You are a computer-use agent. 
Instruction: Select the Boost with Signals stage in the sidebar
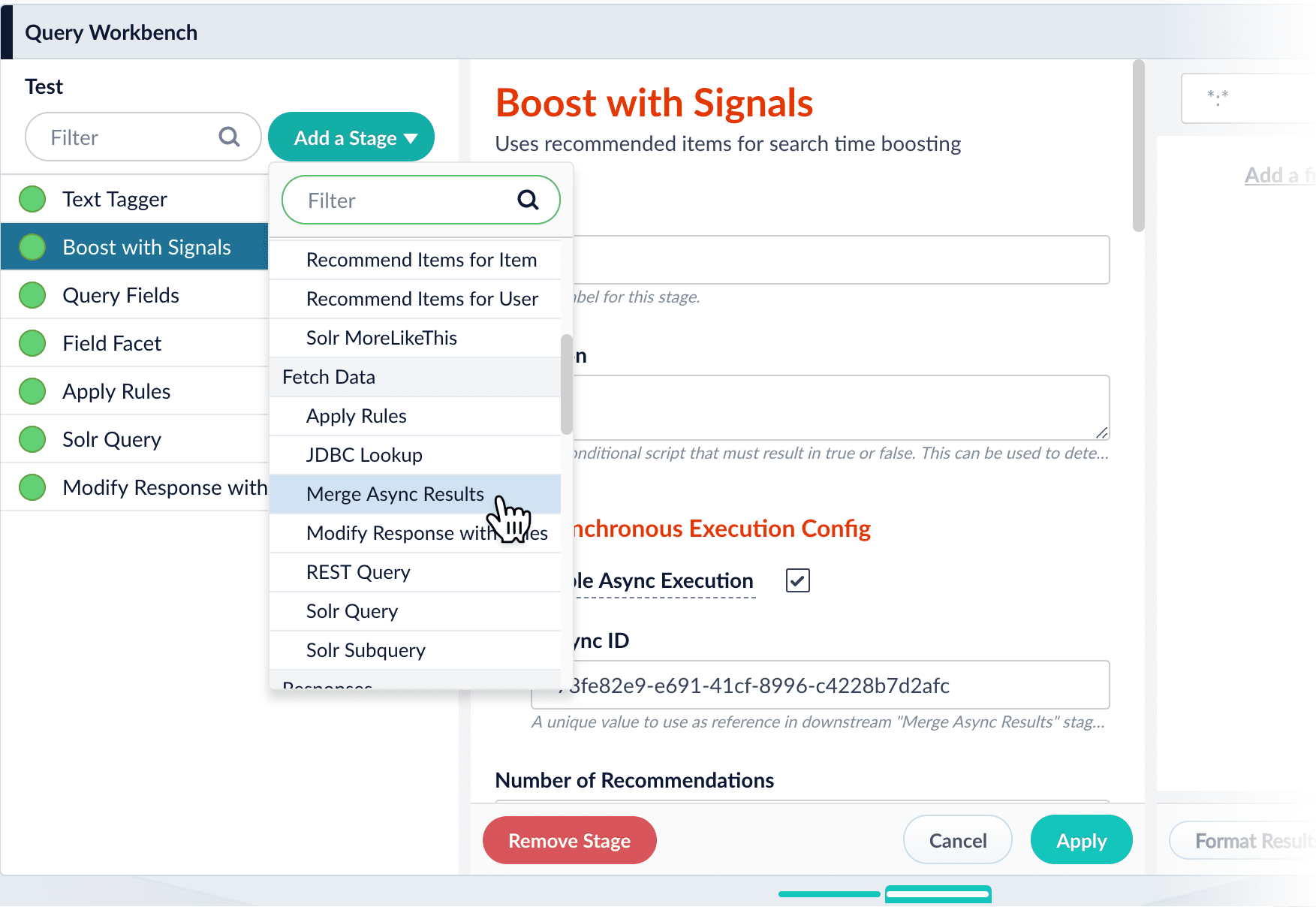(146, 246)
